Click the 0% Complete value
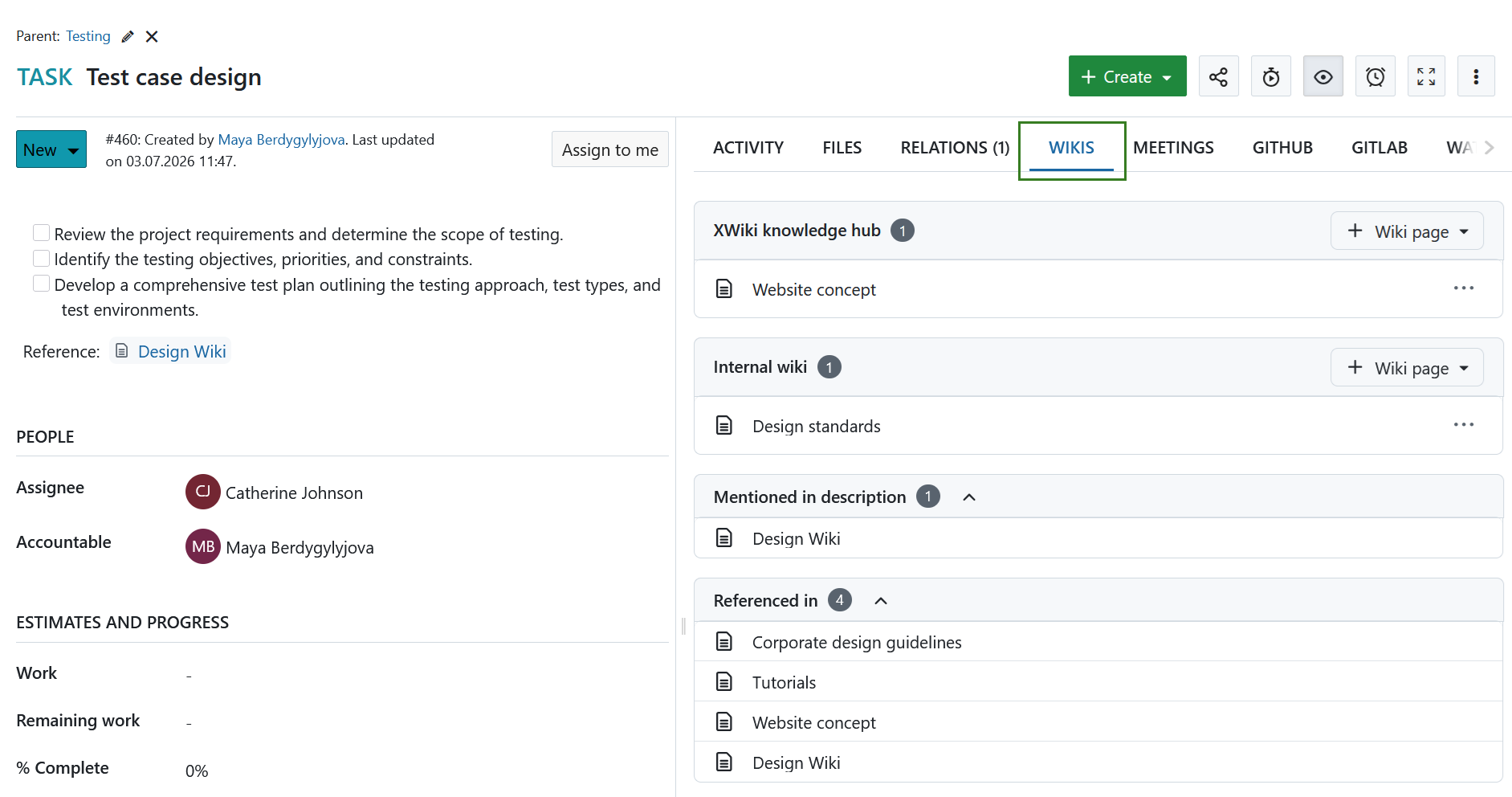Viewport: 1512px width, 797px height. click(197, 770)
